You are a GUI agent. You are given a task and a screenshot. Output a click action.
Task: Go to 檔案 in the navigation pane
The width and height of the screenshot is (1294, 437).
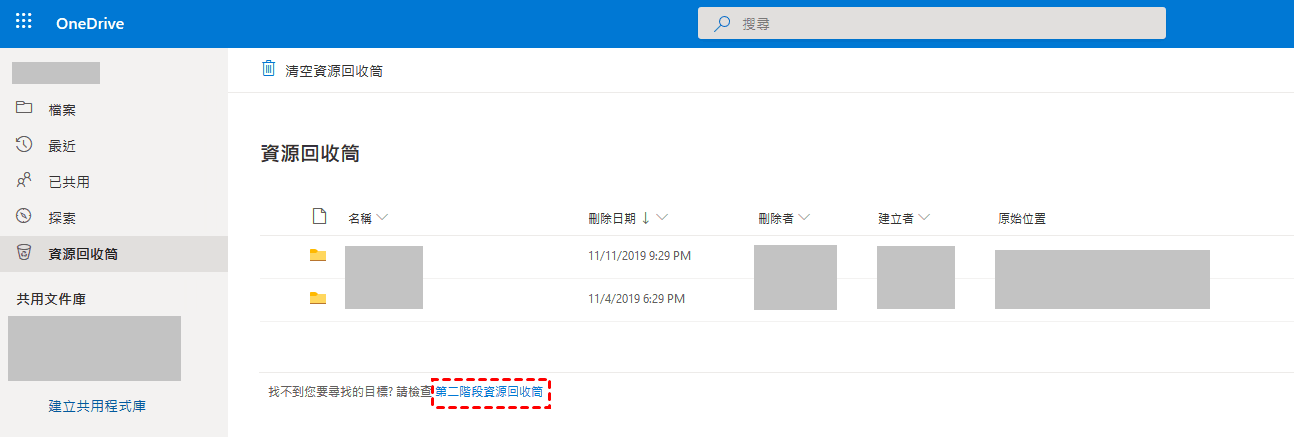(62, 110)
